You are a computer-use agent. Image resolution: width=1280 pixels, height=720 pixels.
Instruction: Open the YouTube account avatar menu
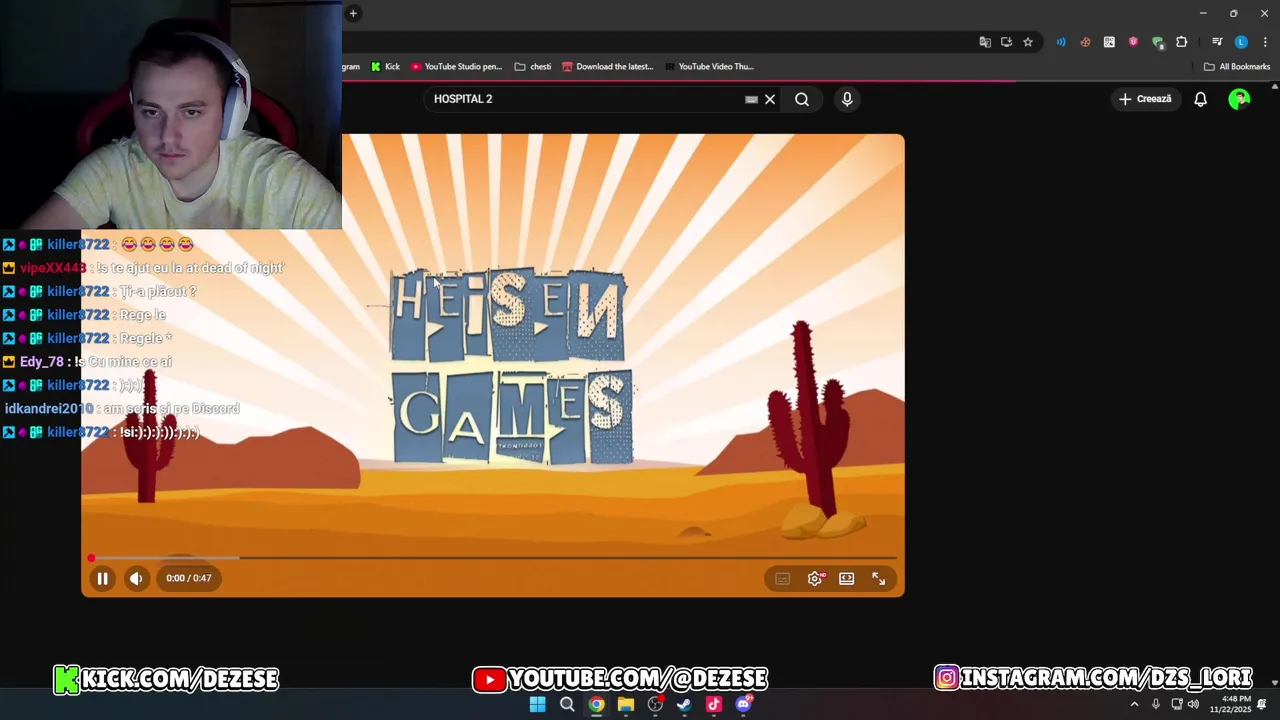click(1239, 99)
